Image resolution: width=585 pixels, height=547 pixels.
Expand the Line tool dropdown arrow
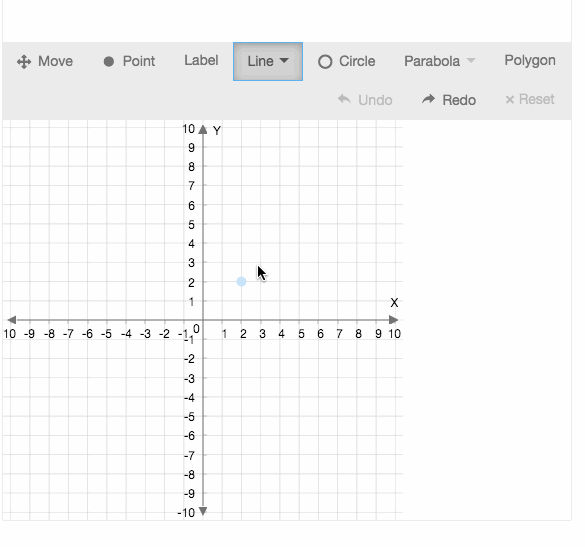pos(284,60)
